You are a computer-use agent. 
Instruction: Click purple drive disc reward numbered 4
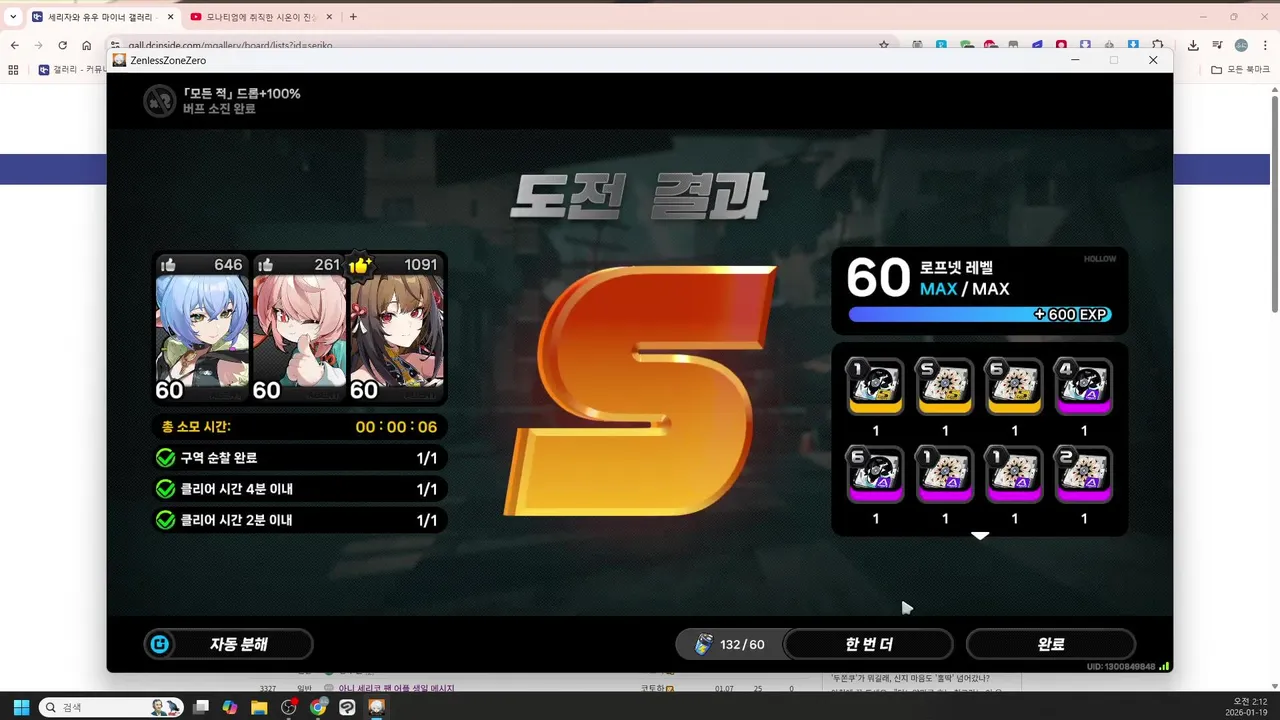point(1084,386)
